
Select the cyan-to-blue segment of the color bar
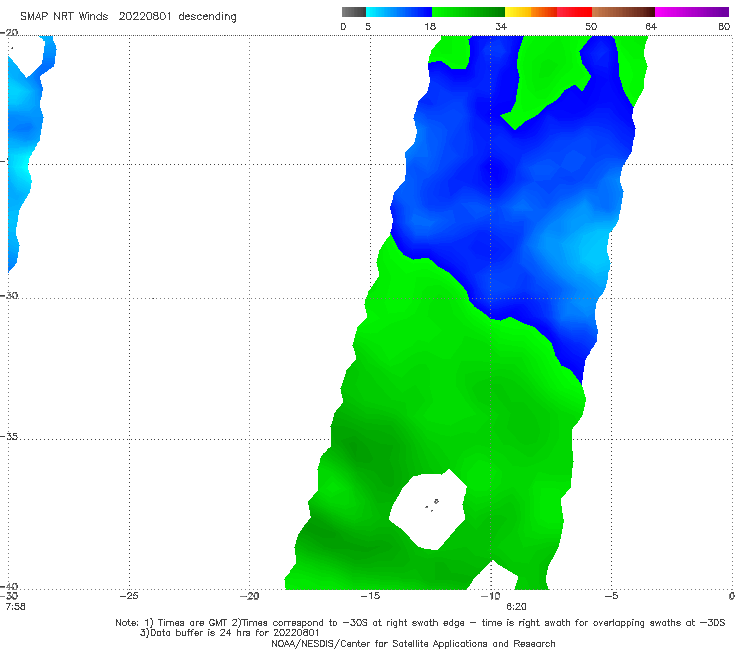[399, 12]
